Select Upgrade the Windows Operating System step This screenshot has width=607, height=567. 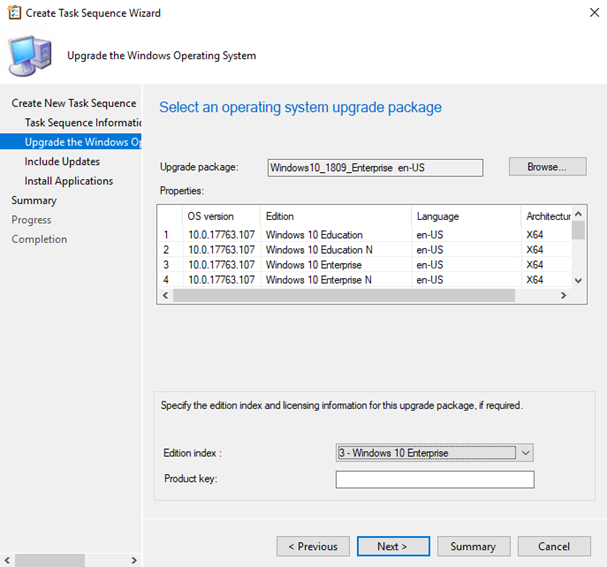pyautogui.click(x=71, y=142)
